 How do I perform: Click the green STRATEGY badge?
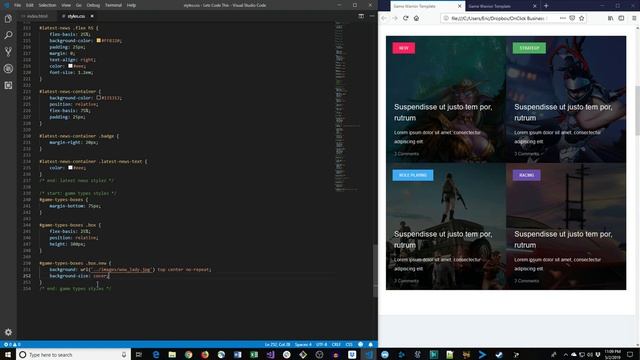(x=529, y=48)
